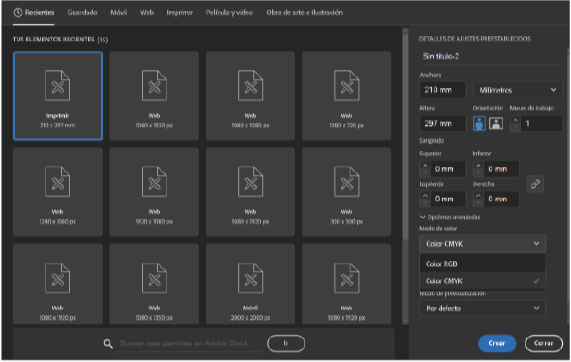Click the Adobe Stock template search box
The image size is (571, 362).
pos(189,343)
